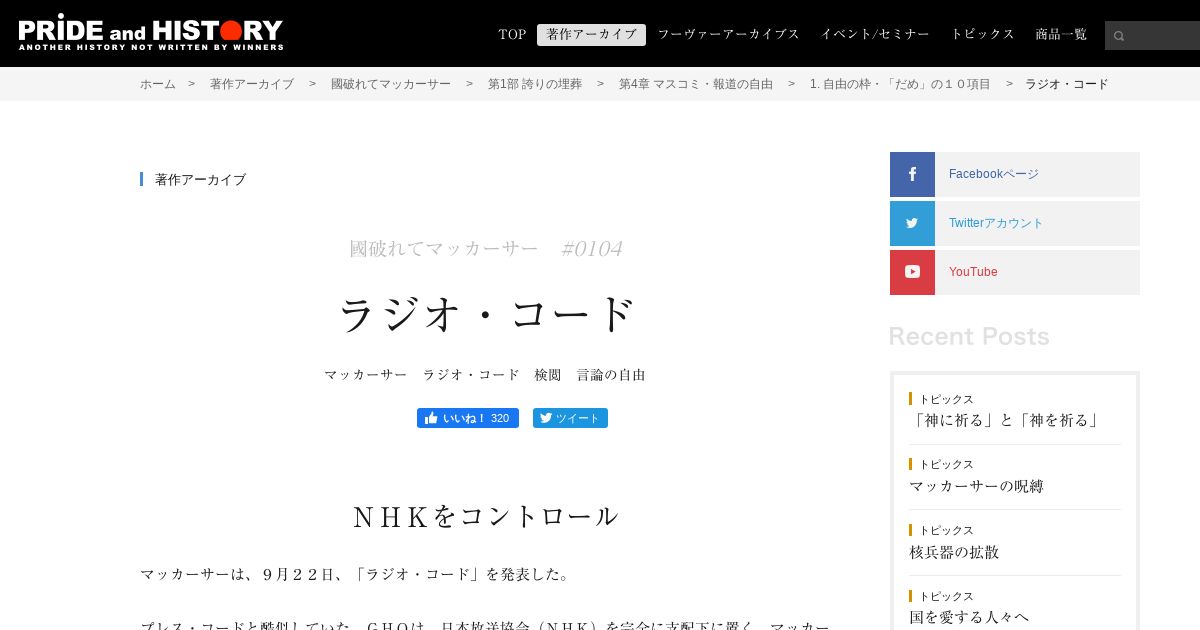Click the ツイート tweet button

point(570,418)
